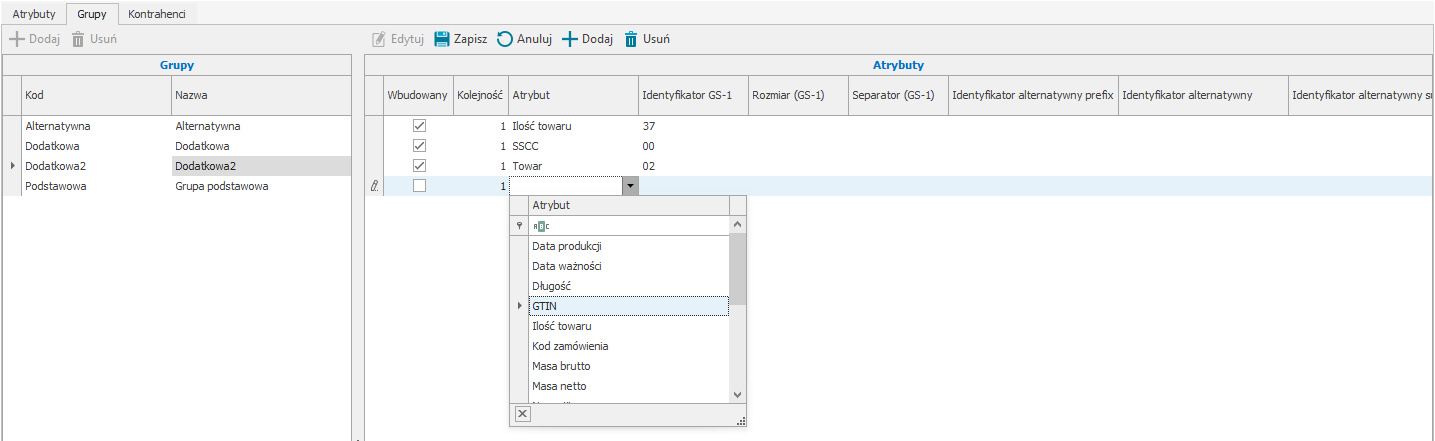Click Usuń in the Atrybuty toolbar
1435x441 pixels.
[x=647, y=40]
